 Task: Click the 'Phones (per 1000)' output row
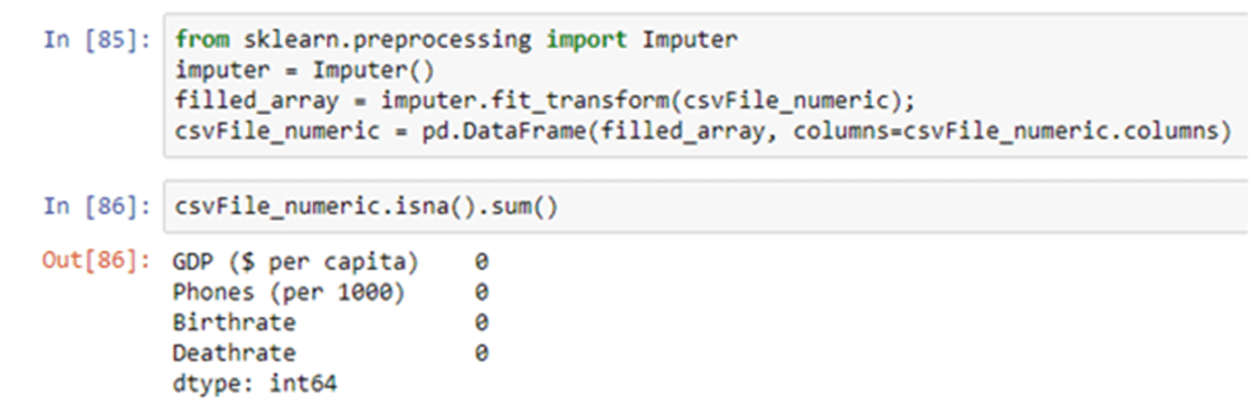pyautogui.click(x=288, y=292)
